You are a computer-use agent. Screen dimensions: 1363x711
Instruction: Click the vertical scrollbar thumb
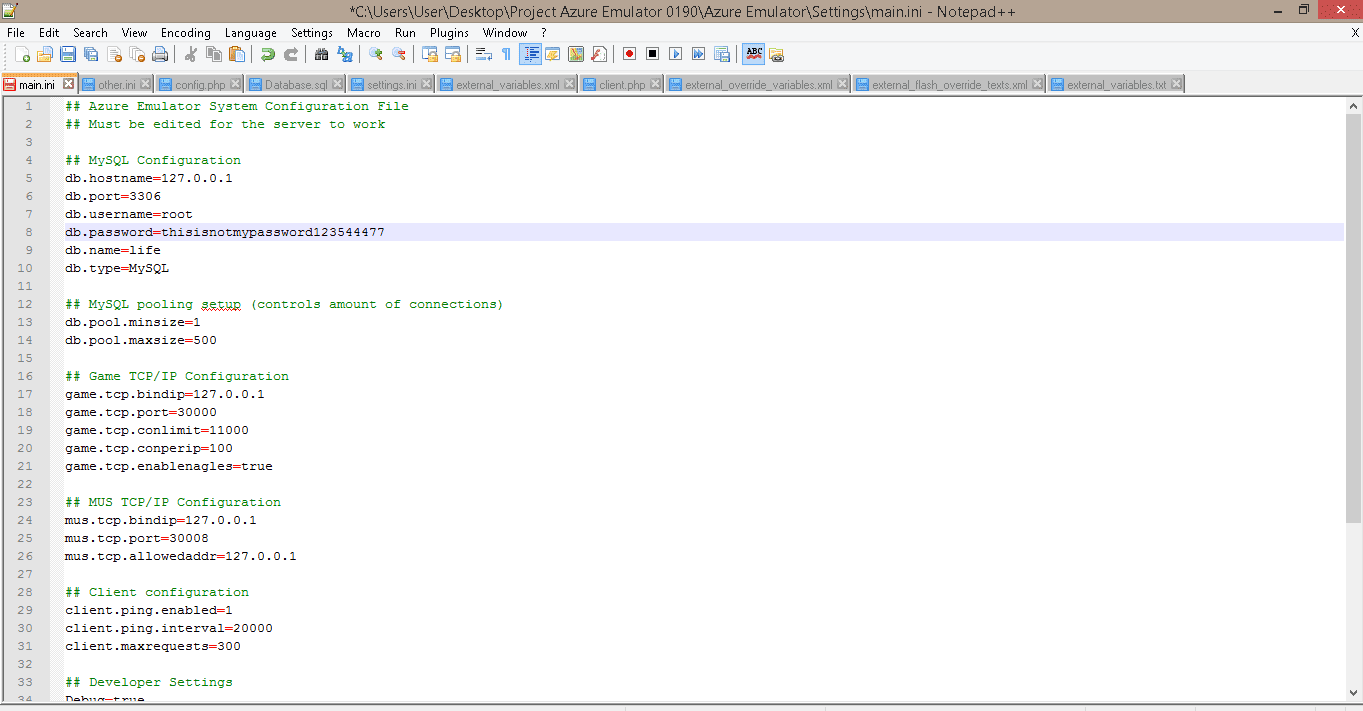click(x=1354, y=319)
